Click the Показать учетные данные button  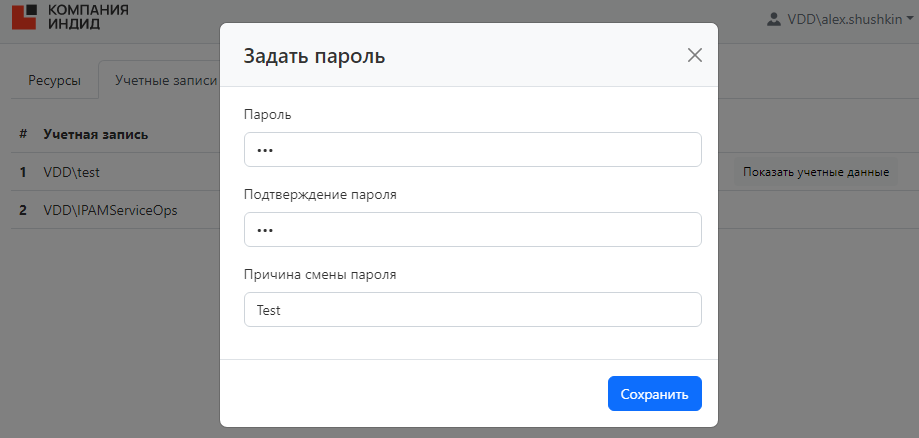(816, 172)
